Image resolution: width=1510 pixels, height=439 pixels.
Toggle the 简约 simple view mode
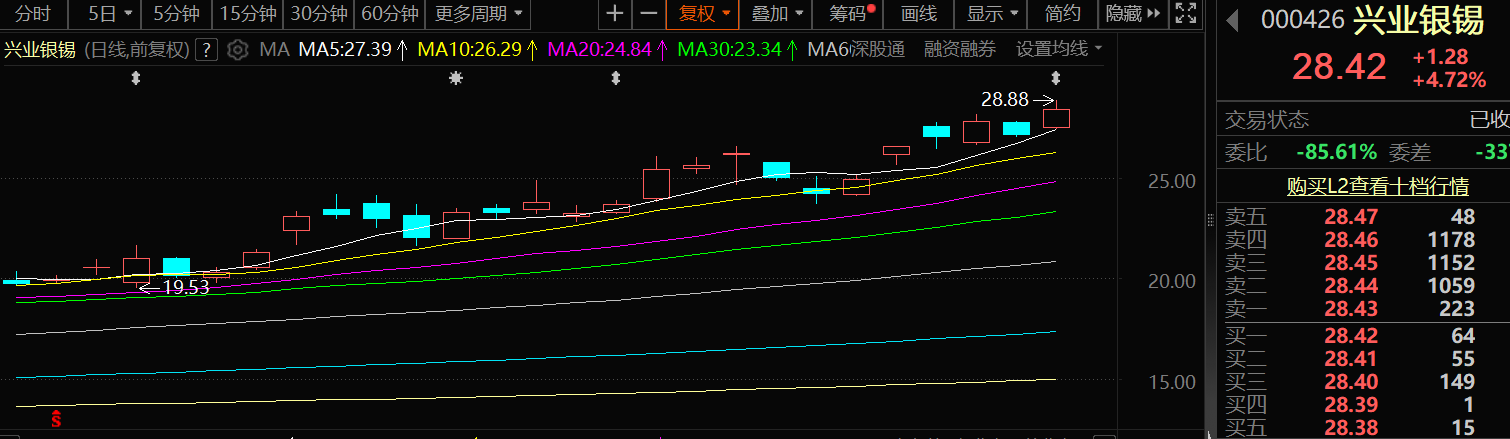tap(1062, 14)
